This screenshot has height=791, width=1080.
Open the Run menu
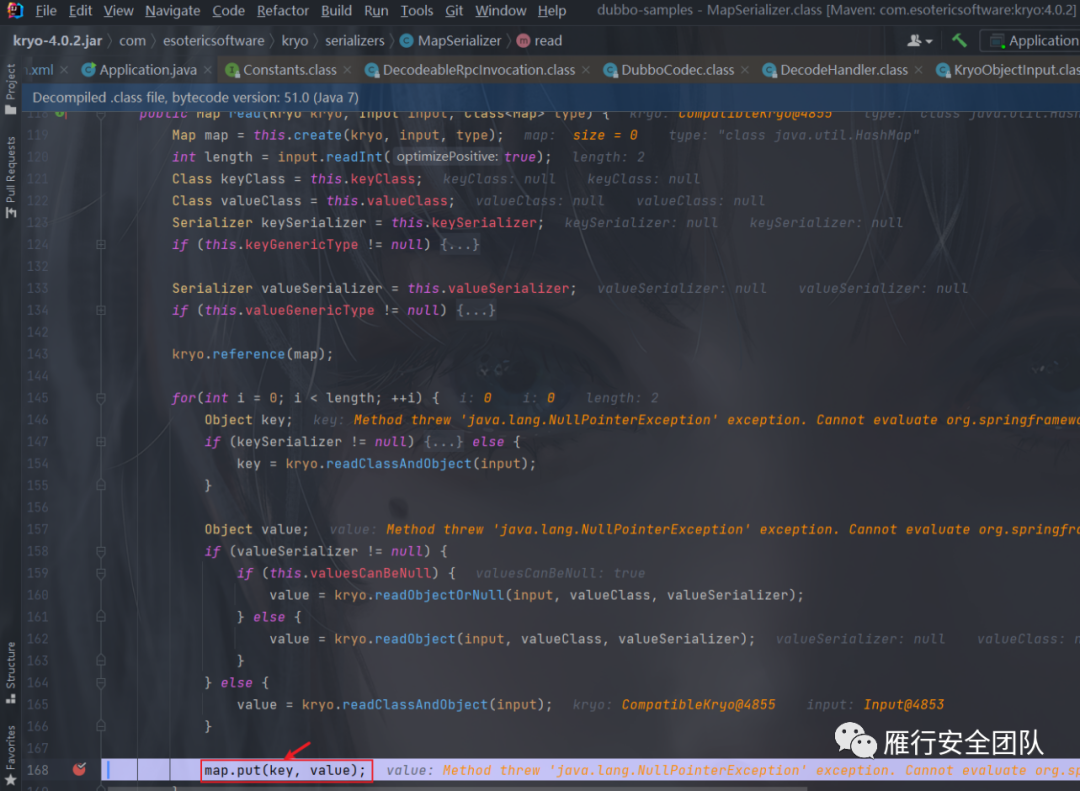click(x=376, y=11)
